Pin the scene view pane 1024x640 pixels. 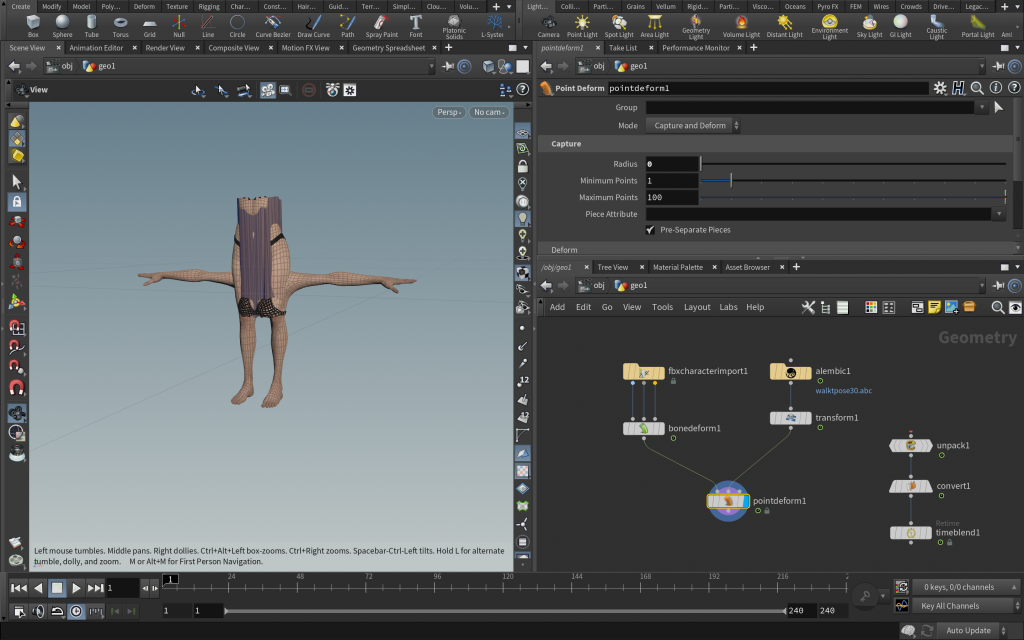[448, 66]
